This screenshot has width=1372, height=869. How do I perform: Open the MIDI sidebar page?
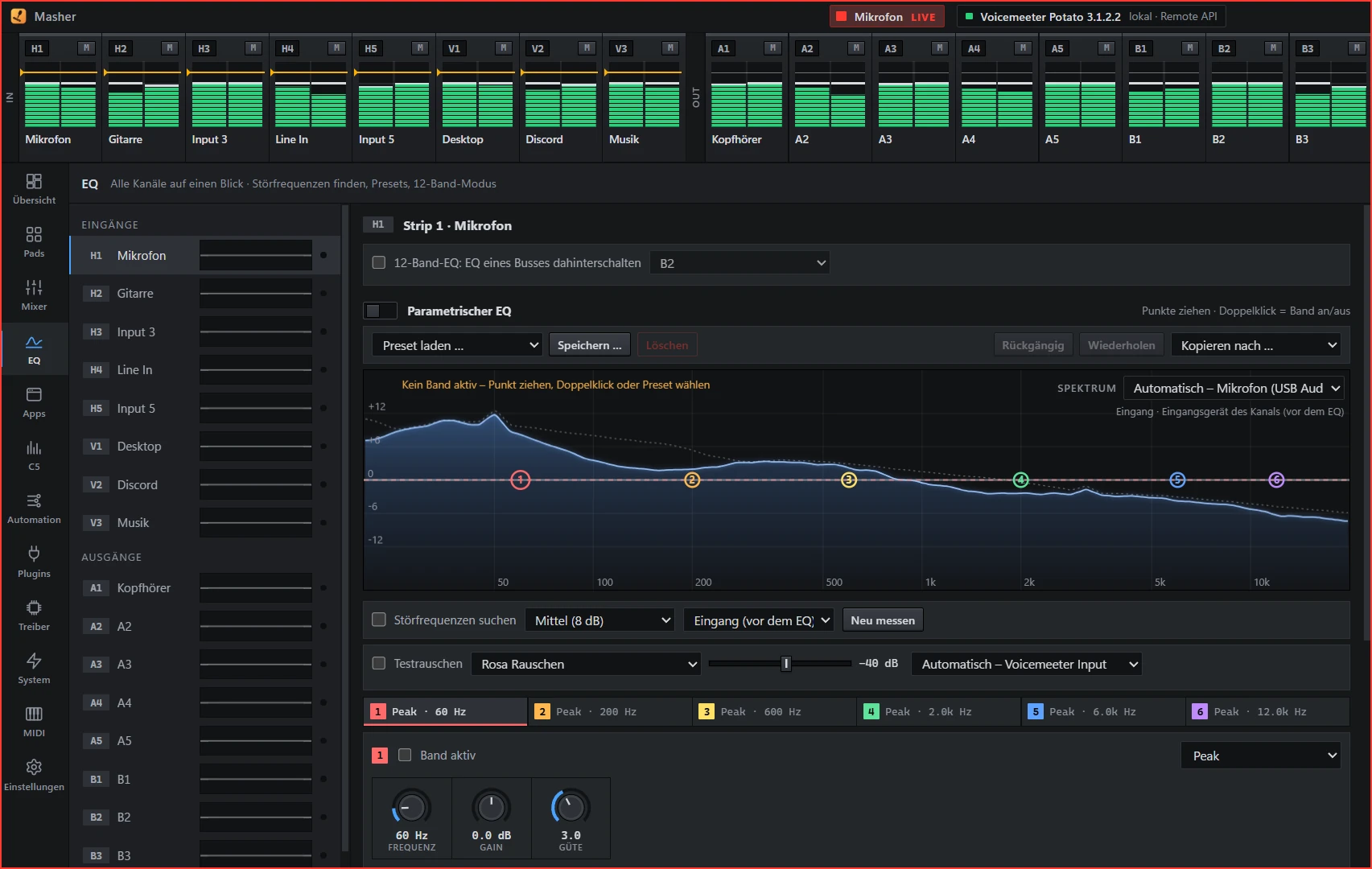[34, 722]
